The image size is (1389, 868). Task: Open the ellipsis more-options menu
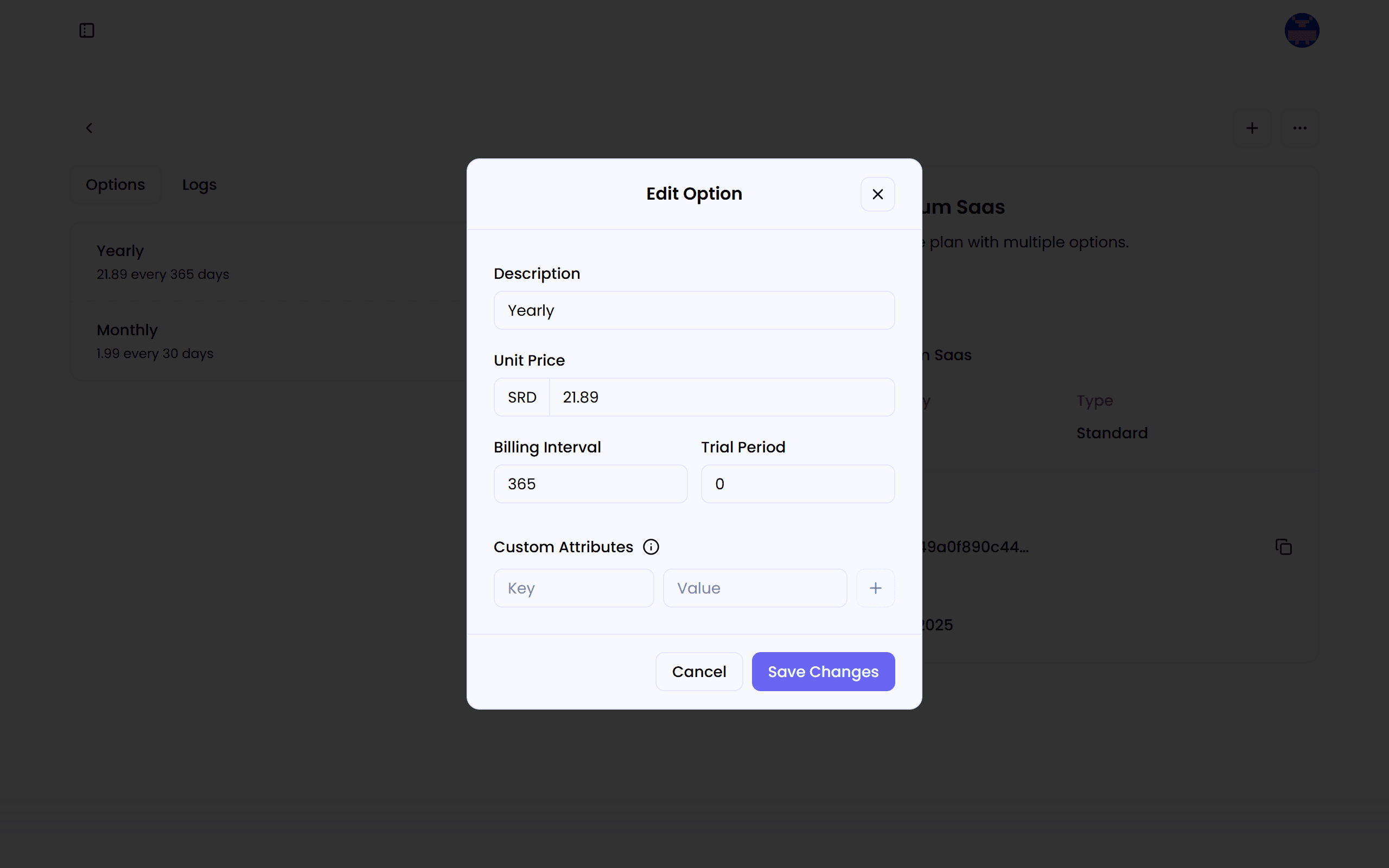click(1300, 127)
